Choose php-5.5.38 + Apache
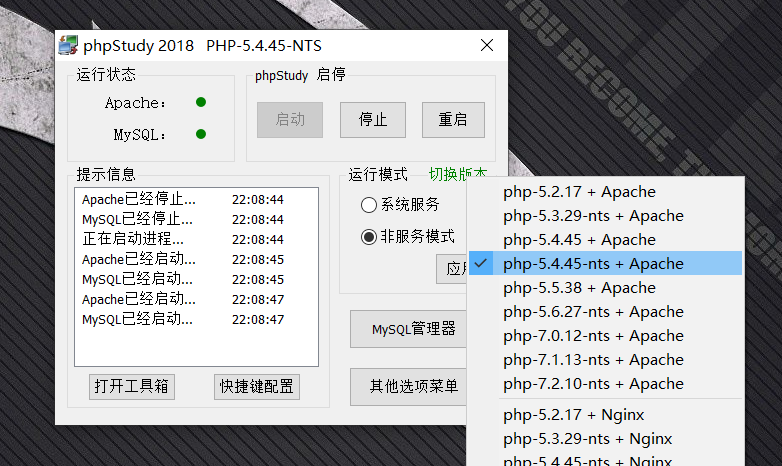The height and width of the screenshot is (466, 782). tap(605, 287)
